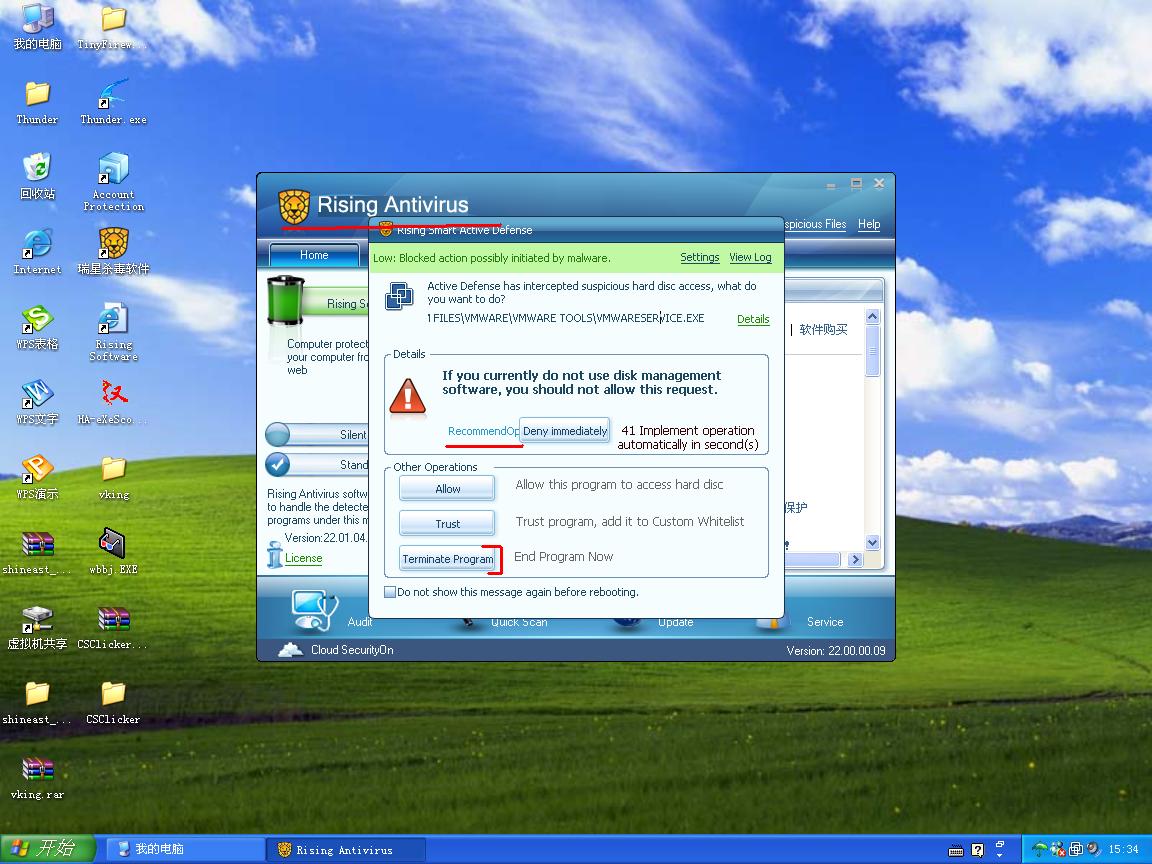This screenshot has height=864, width=1152.
Task: Click the 15:34 system clock
Action: pos(1123,849)
